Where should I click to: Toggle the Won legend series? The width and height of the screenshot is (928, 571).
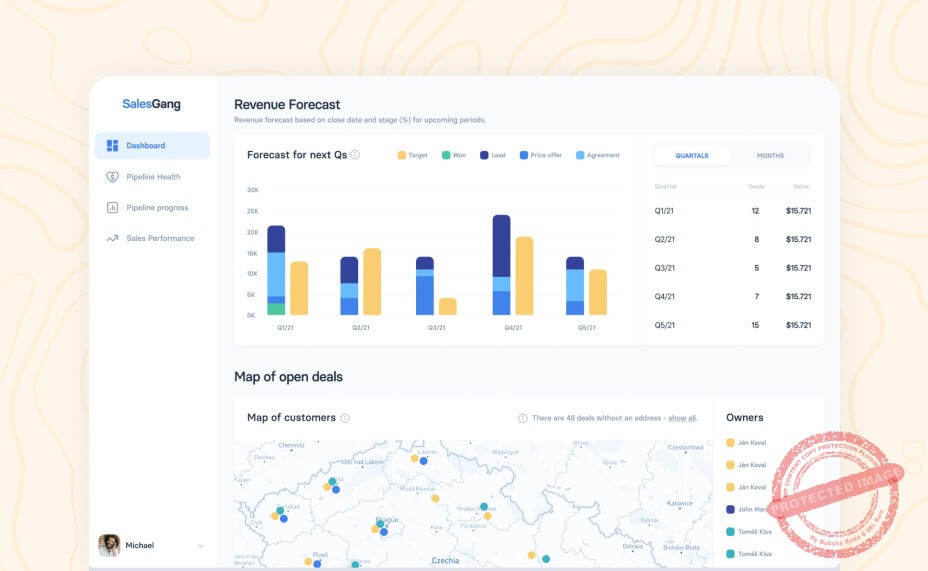(453, 155)
